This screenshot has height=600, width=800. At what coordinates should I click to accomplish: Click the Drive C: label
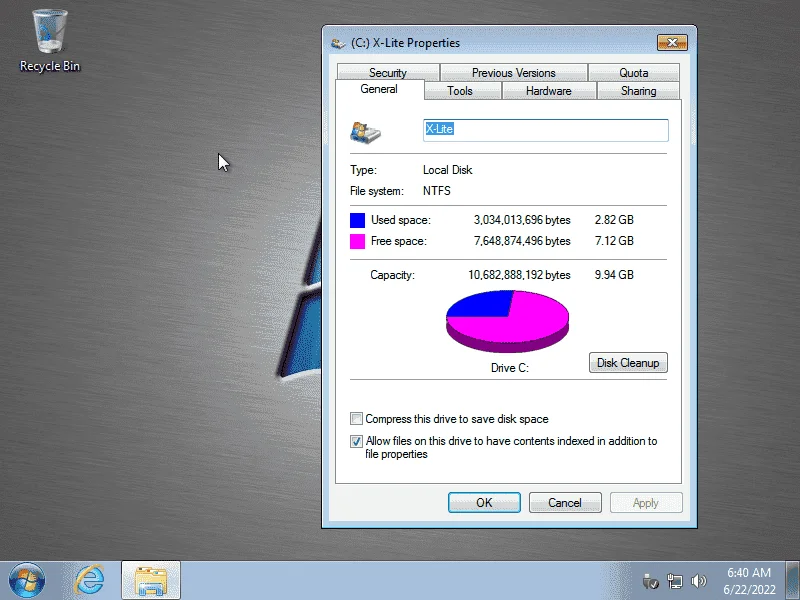tap(510, 368)
